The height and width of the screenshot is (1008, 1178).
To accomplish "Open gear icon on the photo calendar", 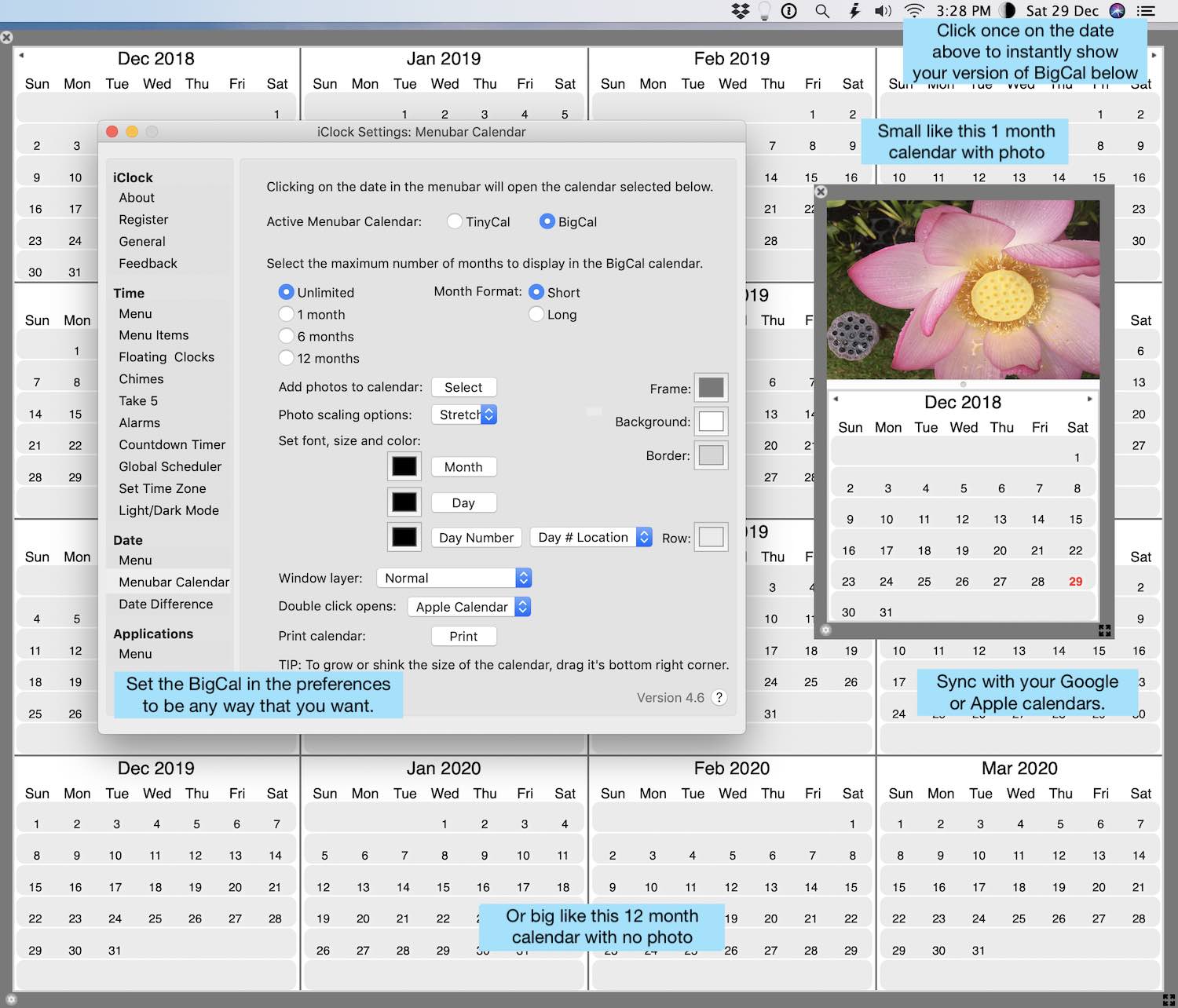I will (825, 630).
